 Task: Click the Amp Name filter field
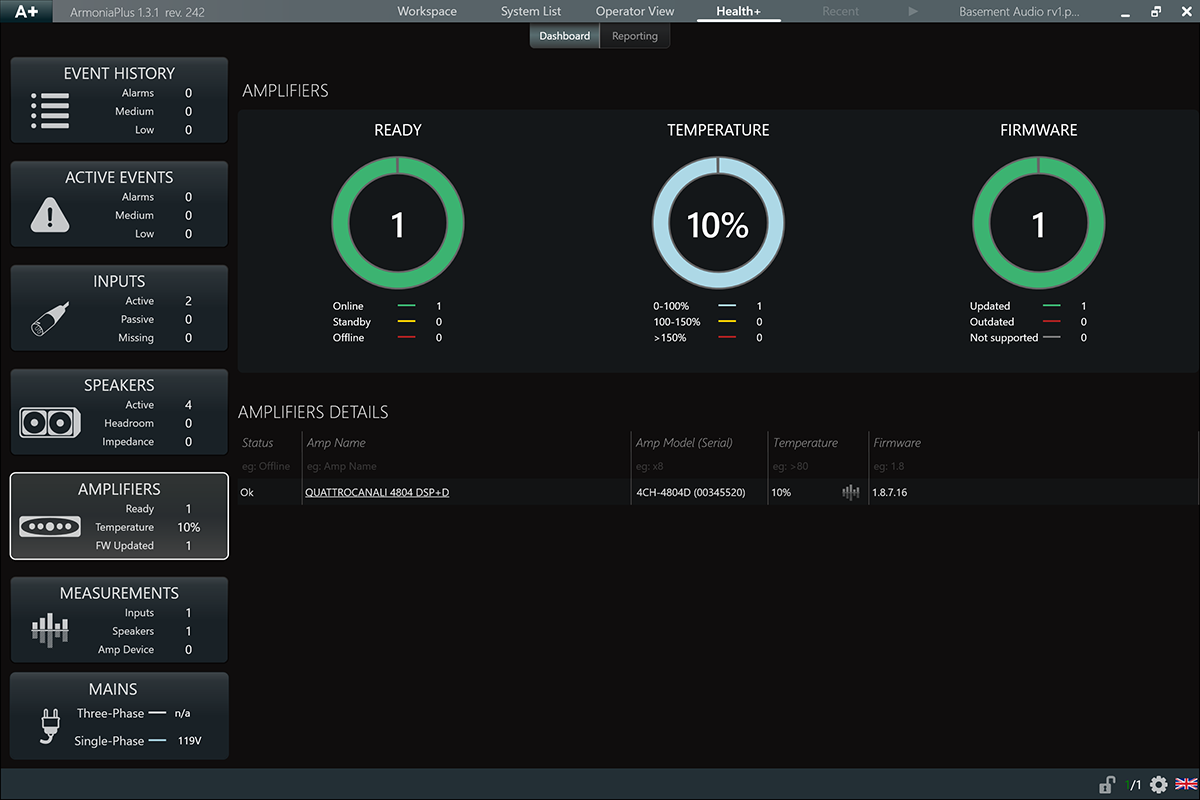click(x=467, y=467)
